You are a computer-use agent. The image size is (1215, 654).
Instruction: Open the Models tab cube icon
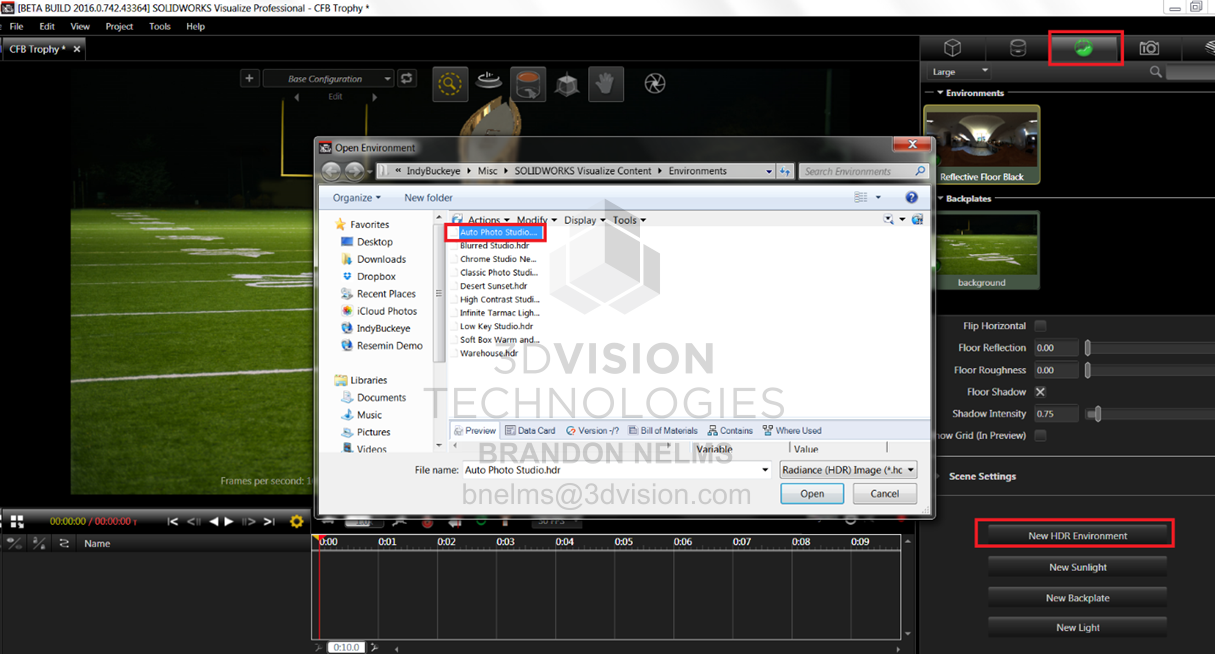(953, 48)
